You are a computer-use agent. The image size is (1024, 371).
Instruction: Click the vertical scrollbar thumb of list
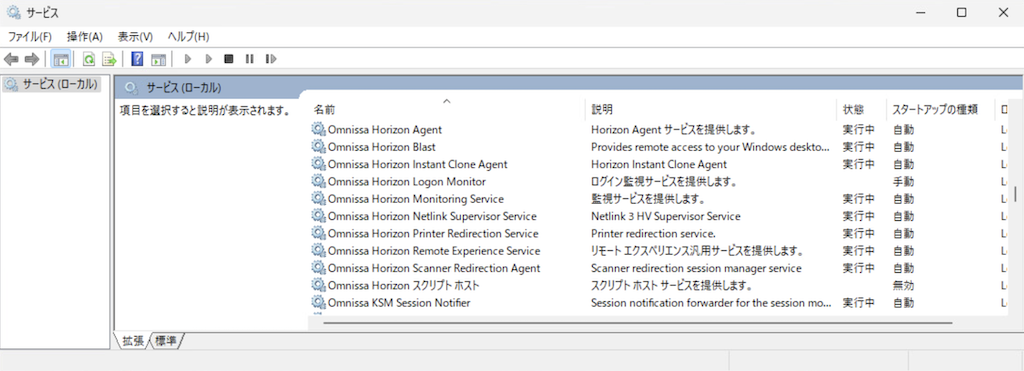coord(1016,194)
